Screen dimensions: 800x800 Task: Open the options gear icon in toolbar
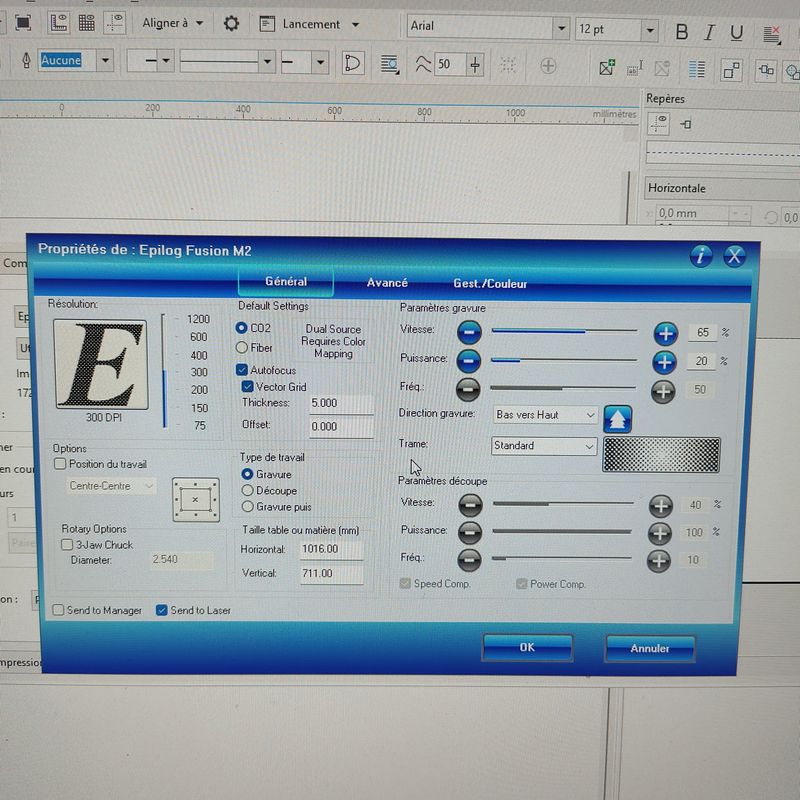click(x=231, y=23)
